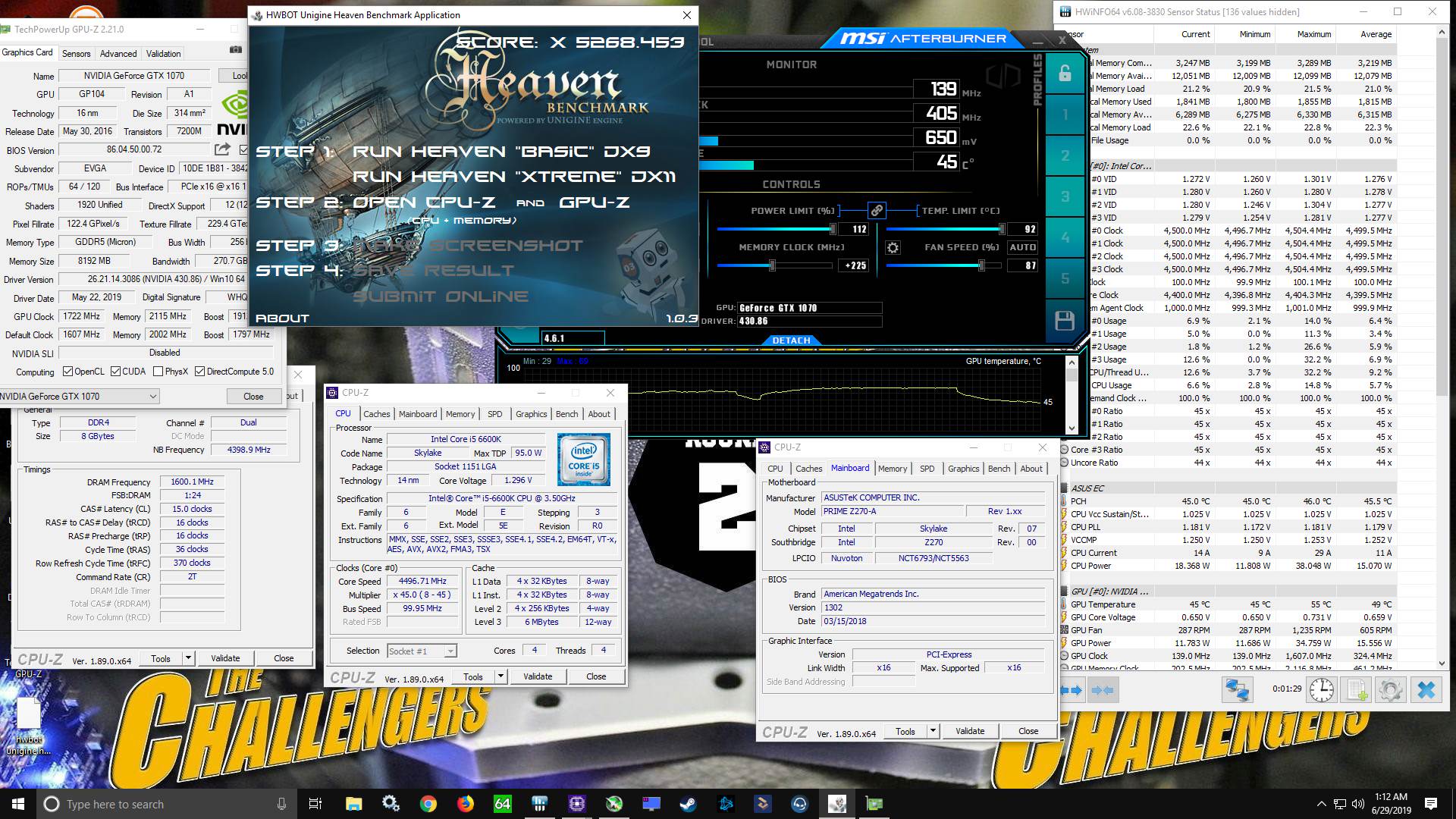Open HWiNFO settings gear icon
This screenshot has width=1456, height=819.
[1391, 690]
